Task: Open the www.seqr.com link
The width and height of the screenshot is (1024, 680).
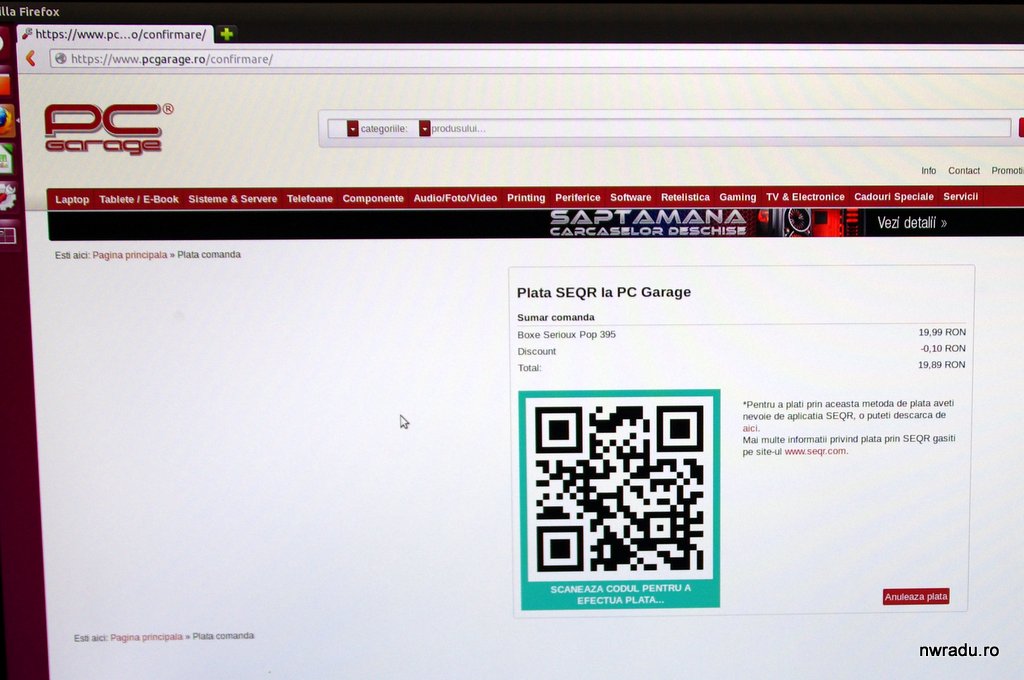Action: 815,451
